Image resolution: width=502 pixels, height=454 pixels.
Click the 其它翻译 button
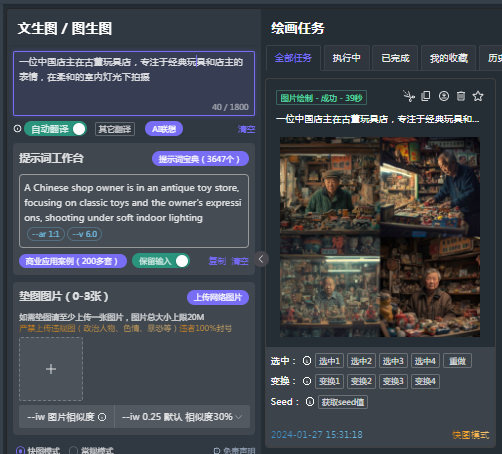coord(115,129)
